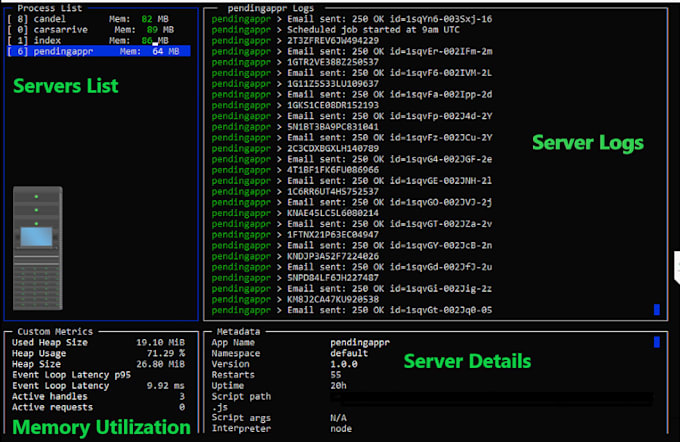Click the logs panel blue scrollbar indicator
680x442 pixels.
(x=657, y=309)
